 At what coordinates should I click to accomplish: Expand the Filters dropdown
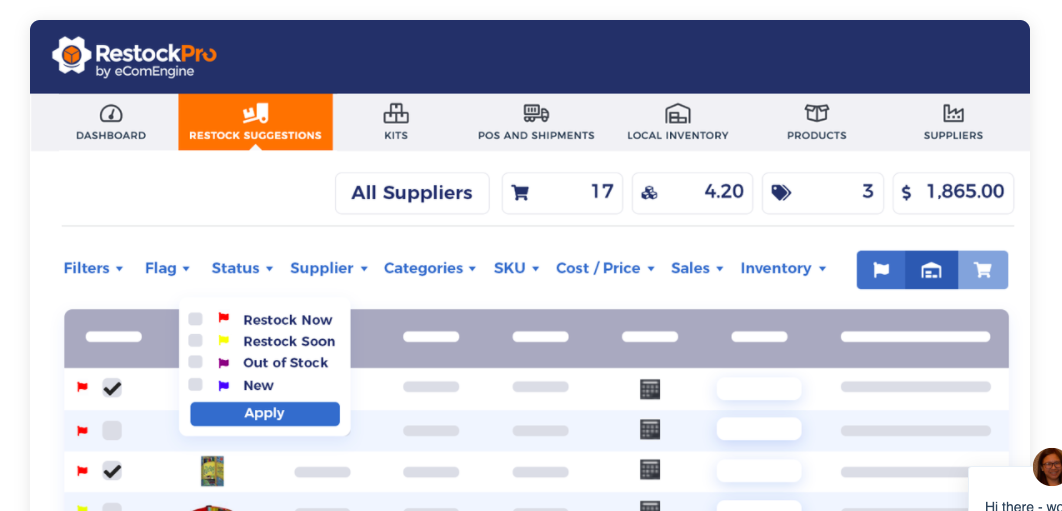click(x=93, y=268)
